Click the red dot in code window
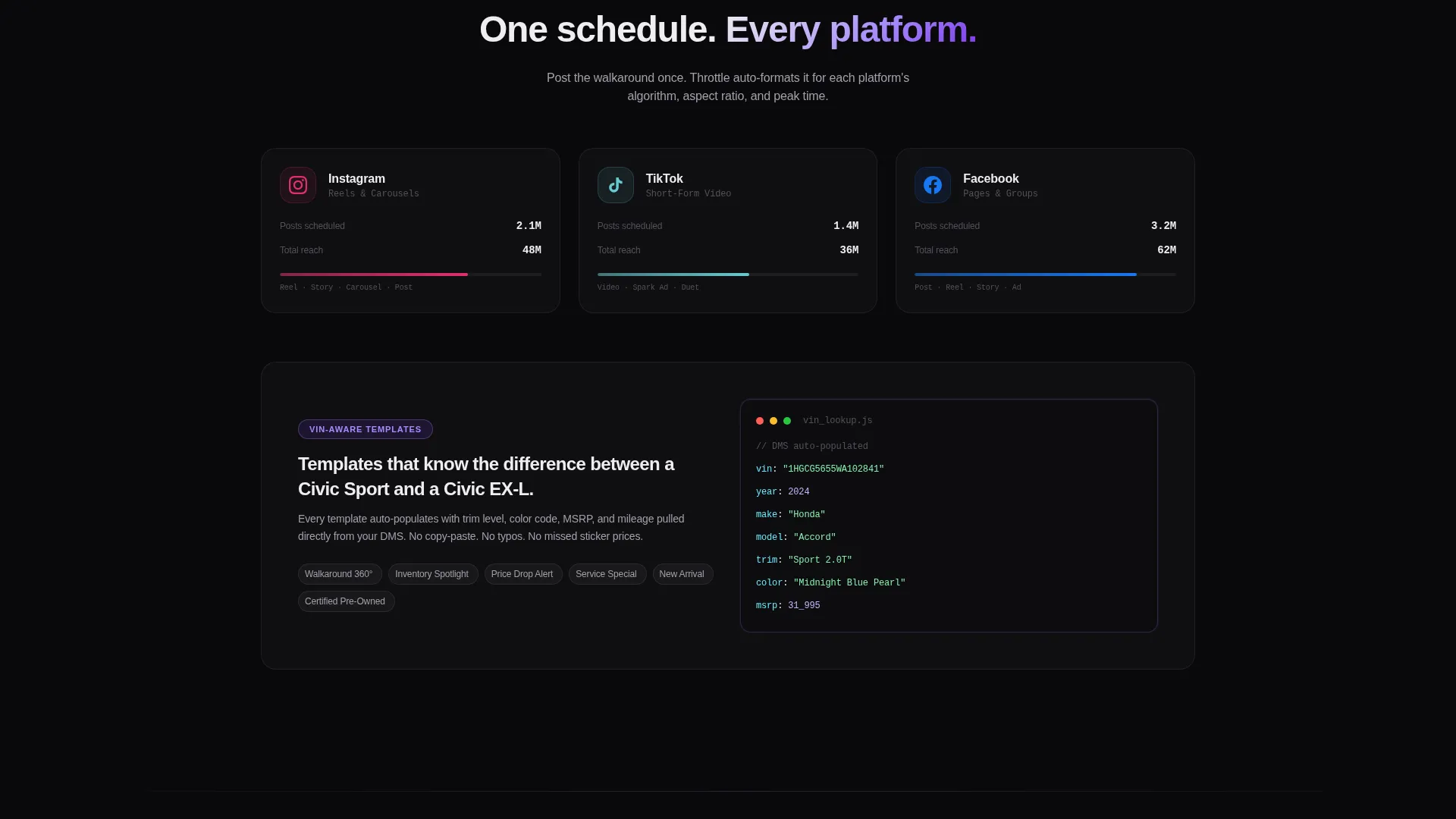Image resolution: width=1456 pixels, height=819 pixels. (x=760, y=421)
